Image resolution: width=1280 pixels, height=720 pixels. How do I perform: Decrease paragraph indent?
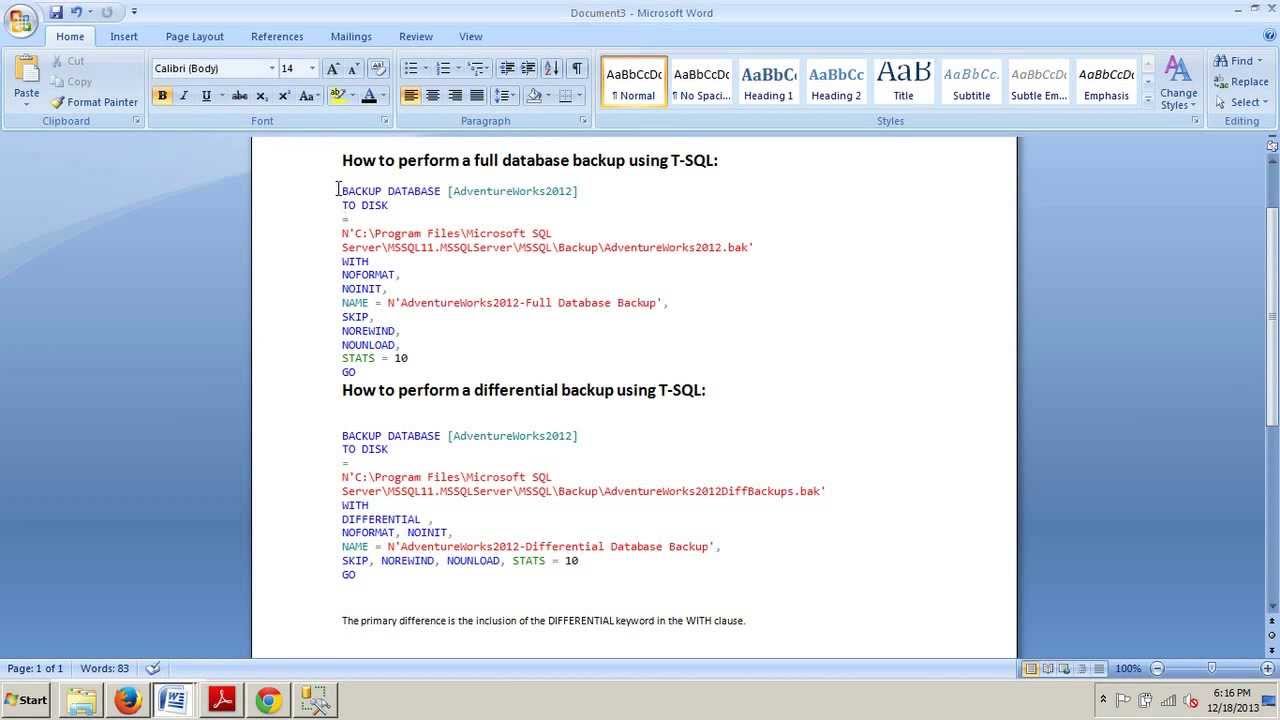(507, 69)
